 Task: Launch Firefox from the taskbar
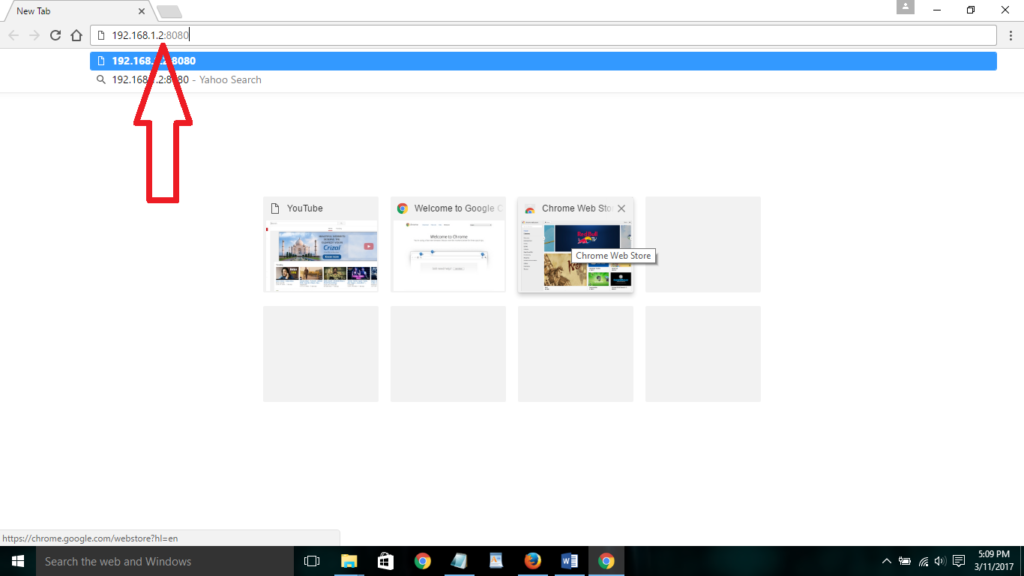pyautogui.click(x=532, y=561)
